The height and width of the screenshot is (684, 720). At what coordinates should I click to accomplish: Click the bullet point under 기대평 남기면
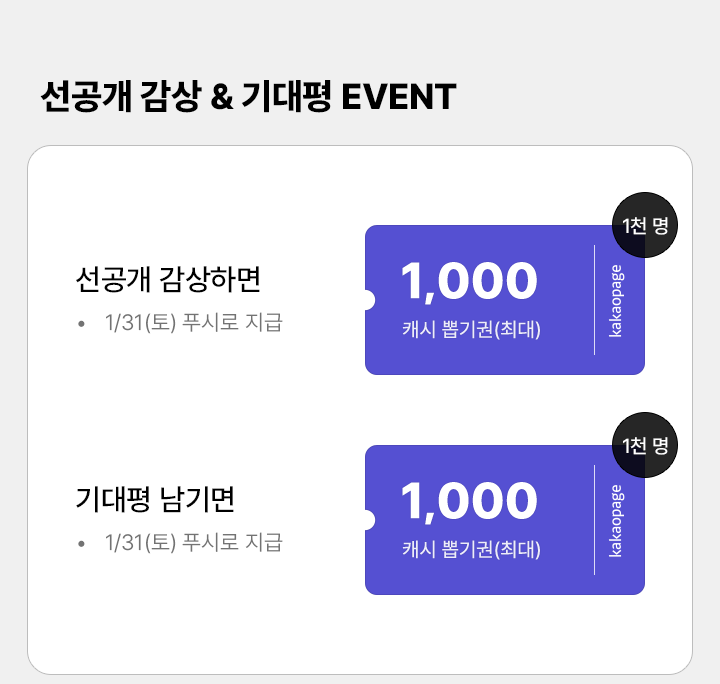(81, 544)
